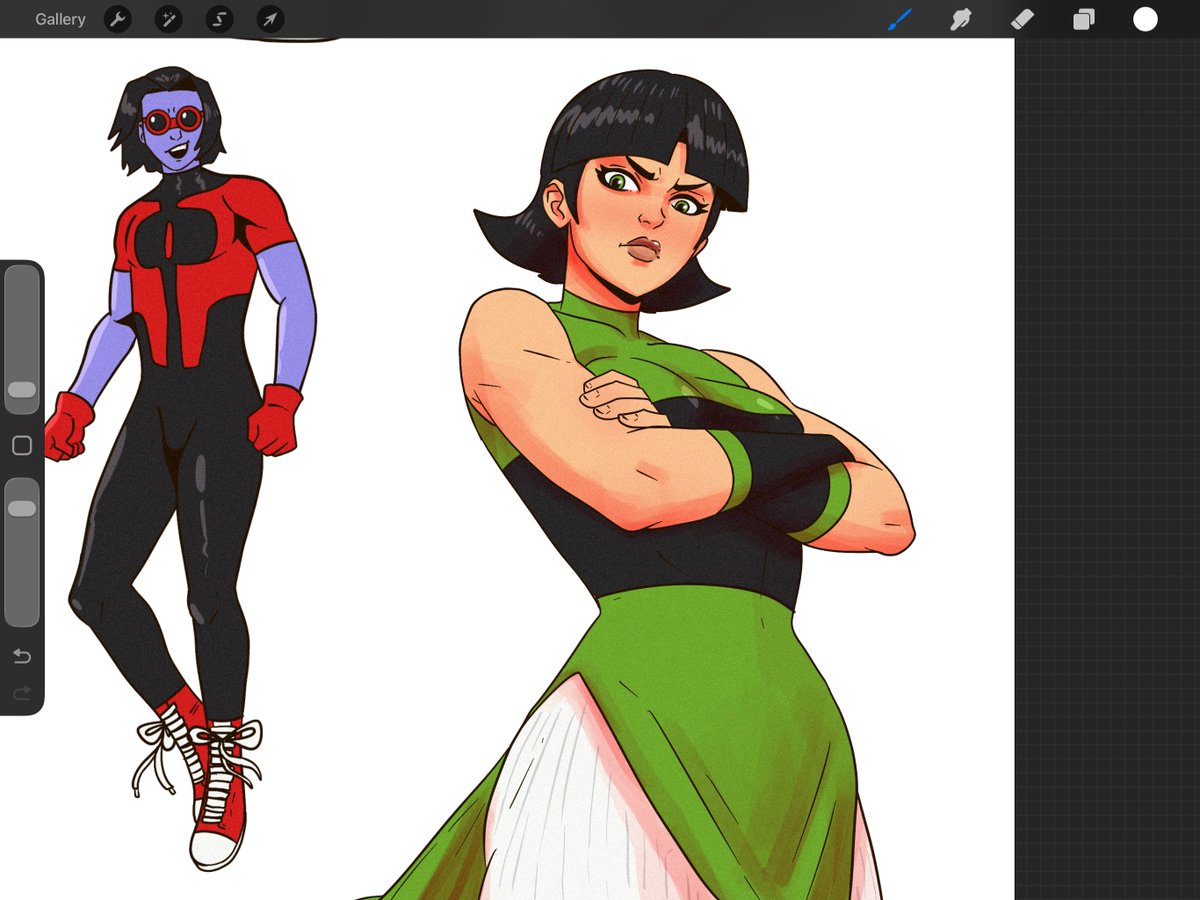Open the Adjustments magic wand menu
Screen dimensions: 1200x900
(x=168, y=19)
